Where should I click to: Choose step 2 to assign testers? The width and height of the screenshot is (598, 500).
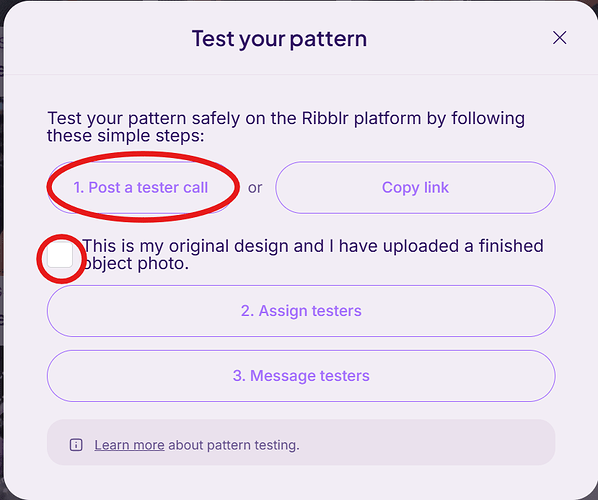coord(301,311)
